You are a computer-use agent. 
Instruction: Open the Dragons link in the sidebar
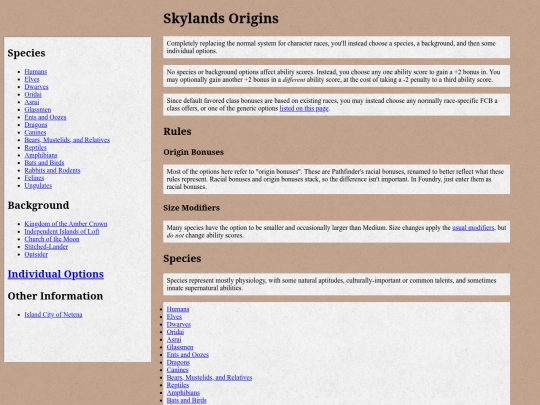click(35, 125)
